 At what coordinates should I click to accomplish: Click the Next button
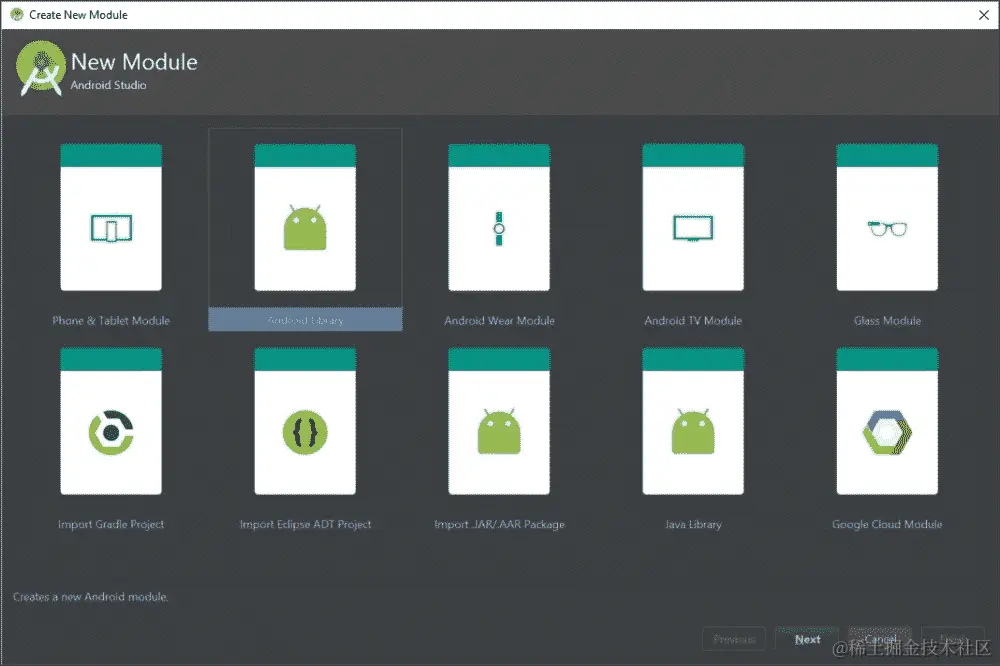[807, 639]
